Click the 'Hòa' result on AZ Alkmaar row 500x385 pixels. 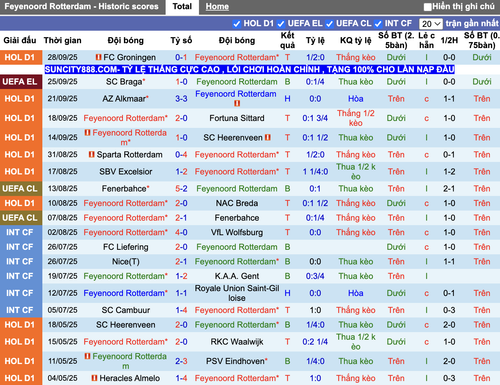[355, 99]
